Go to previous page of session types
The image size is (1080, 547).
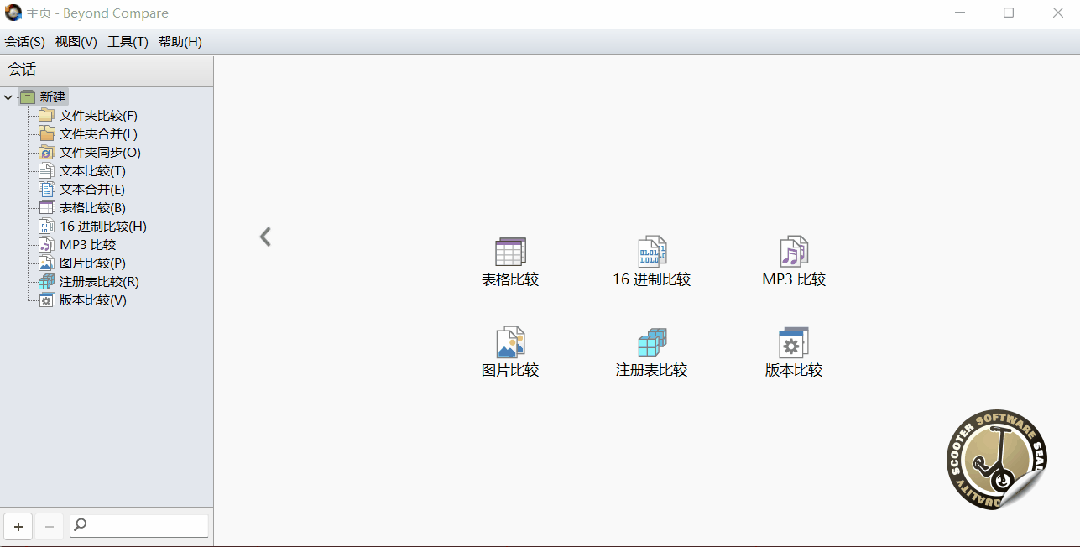click(265, 237)
